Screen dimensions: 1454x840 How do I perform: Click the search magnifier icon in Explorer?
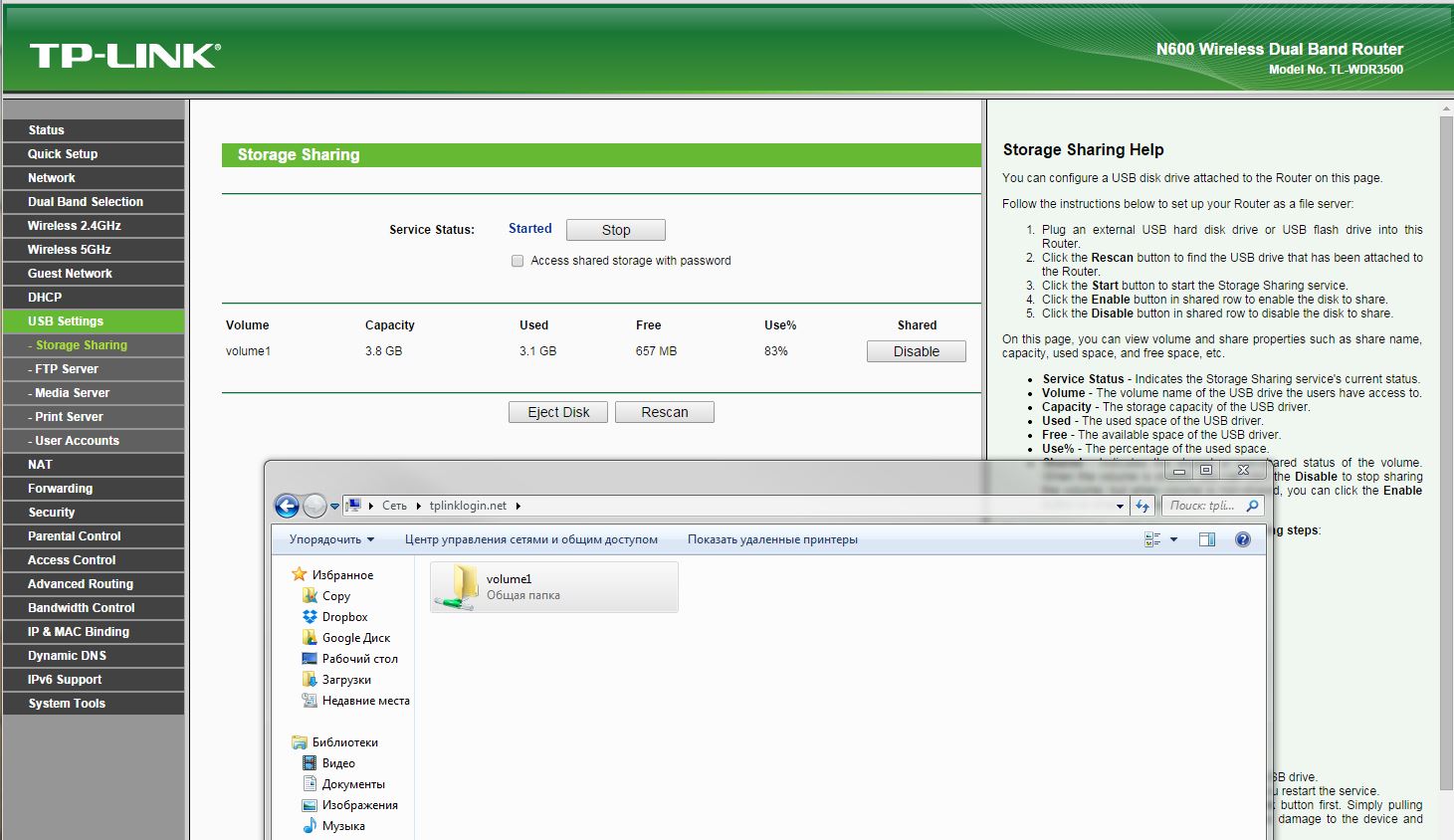pyautogui.click(x=1252, y=506)
